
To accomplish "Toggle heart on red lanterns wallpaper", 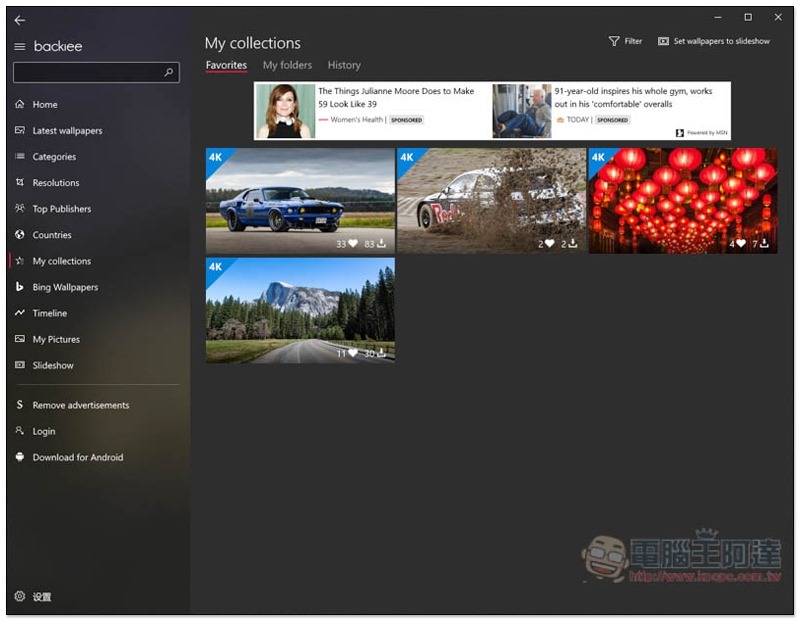I will [x=740, y=243].
